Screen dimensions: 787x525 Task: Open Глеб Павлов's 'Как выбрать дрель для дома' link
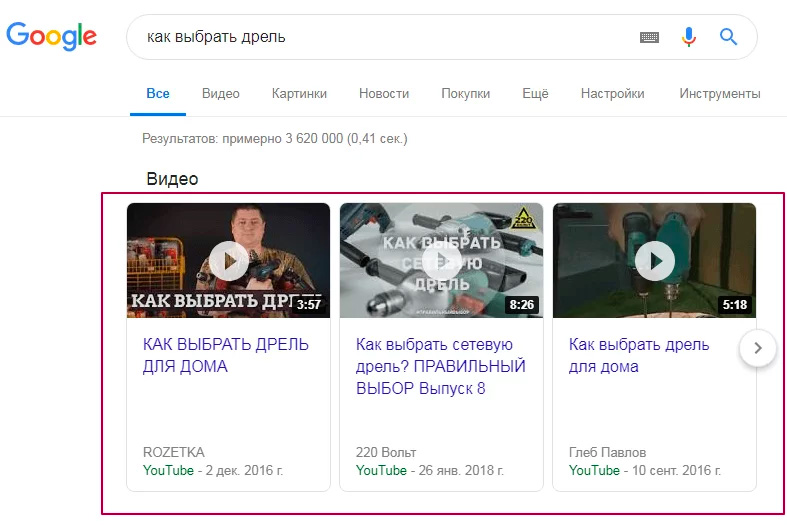638,355
